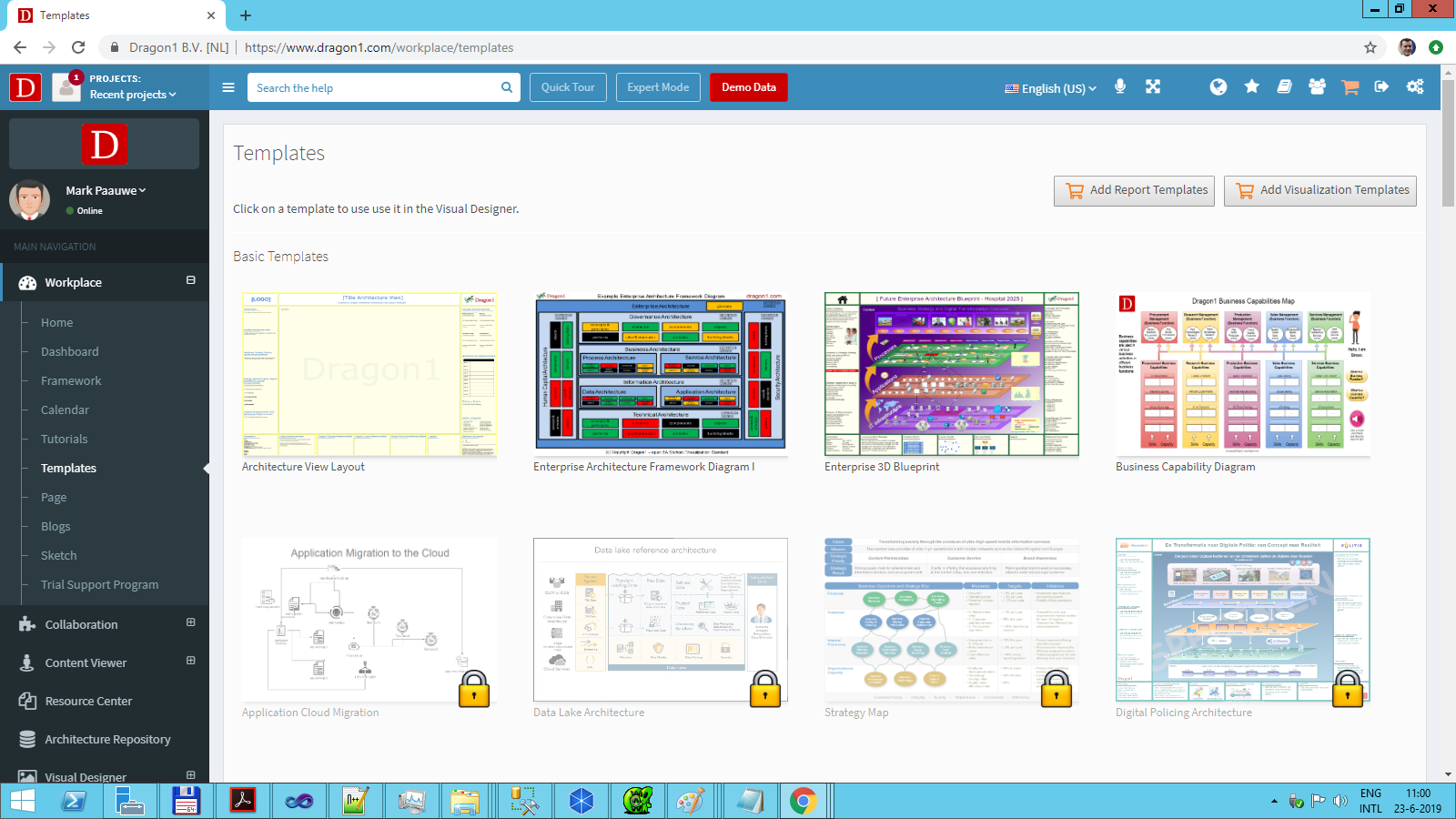Screen dimensions: 1456x819
Task: Toggle fullscreen with the expand arrows icon
Action: tap(1153, 86)
